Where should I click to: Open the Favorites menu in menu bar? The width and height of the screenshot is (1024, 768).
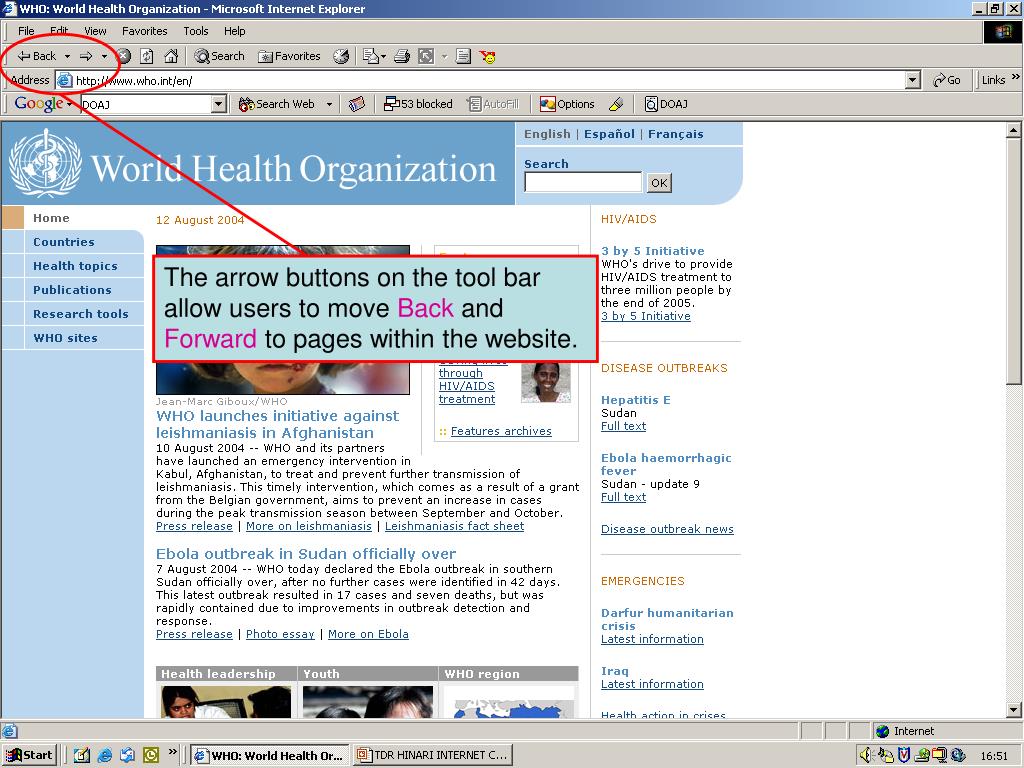(145, 31)
